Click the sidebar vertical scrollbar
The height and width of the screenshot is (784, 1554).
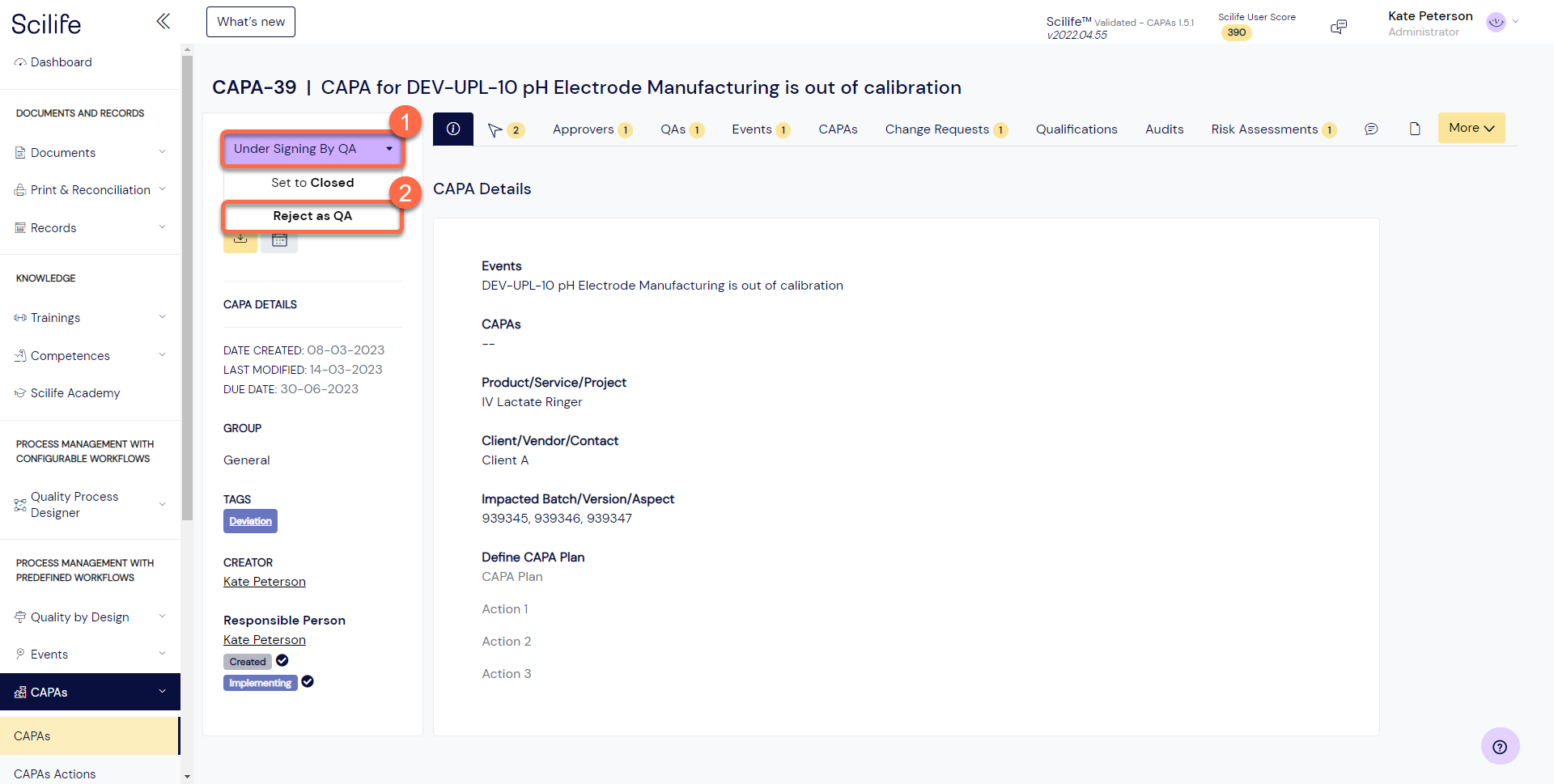pos(187,287)
